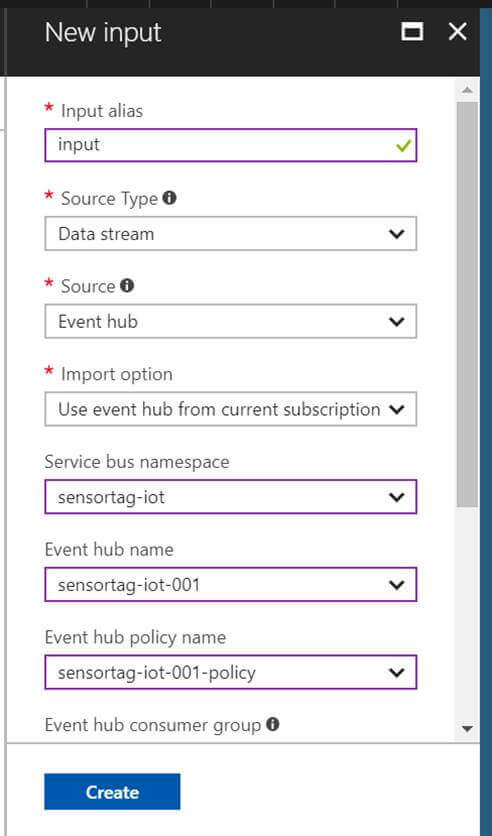Open the Source Type dropdown
The height and width of the screenshot is (836, 492).
point(230,234)
